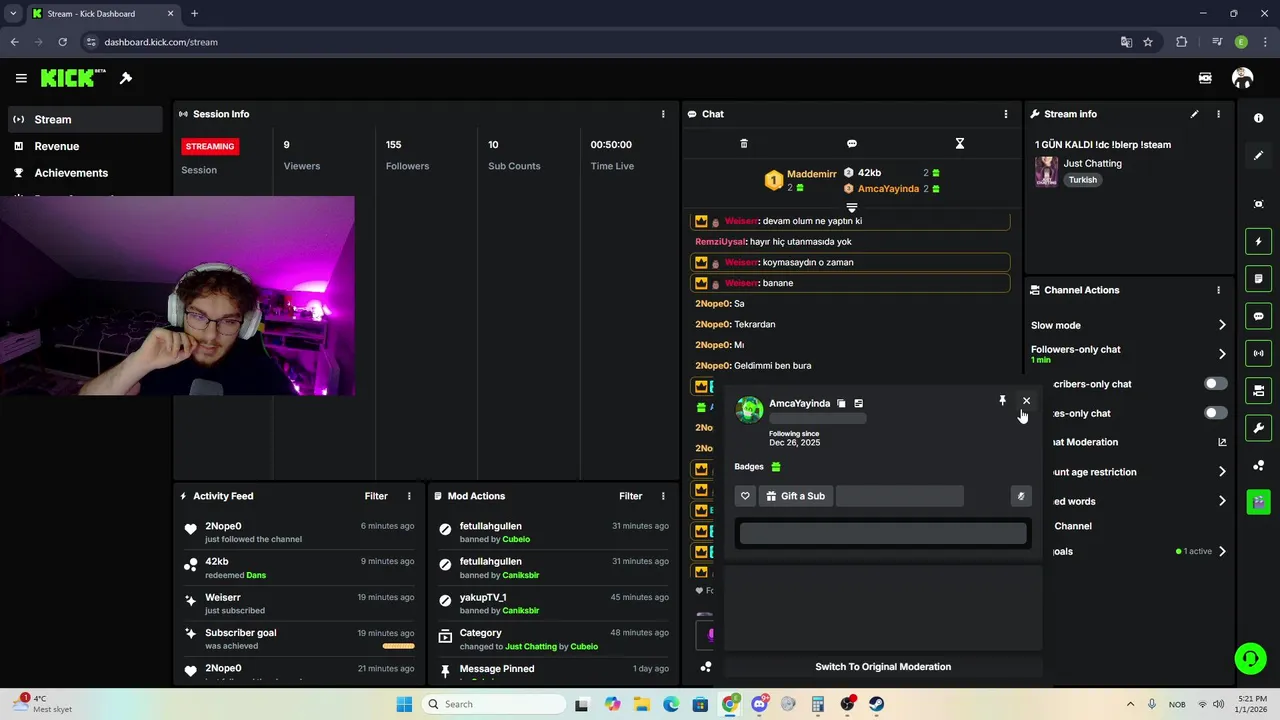Open Mod Actions three-dot menu
The image size is (1280, 720).
[x=663, y=496]
